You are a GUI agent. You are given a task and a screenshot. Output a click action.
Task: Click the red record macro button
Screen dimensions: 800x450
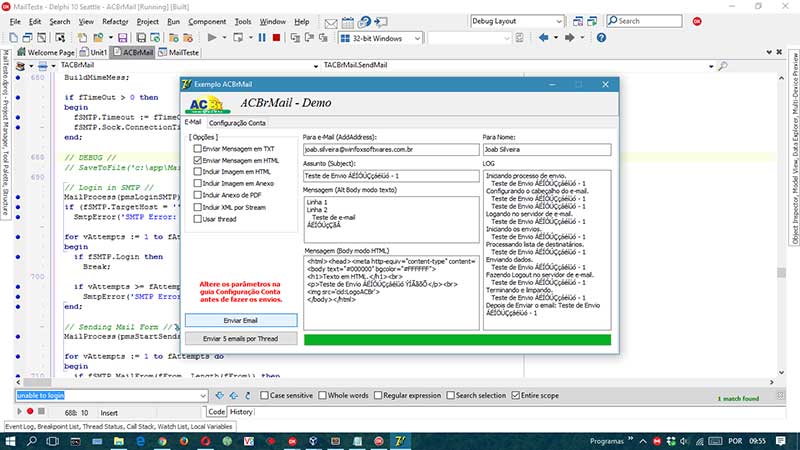pos(30,411)
